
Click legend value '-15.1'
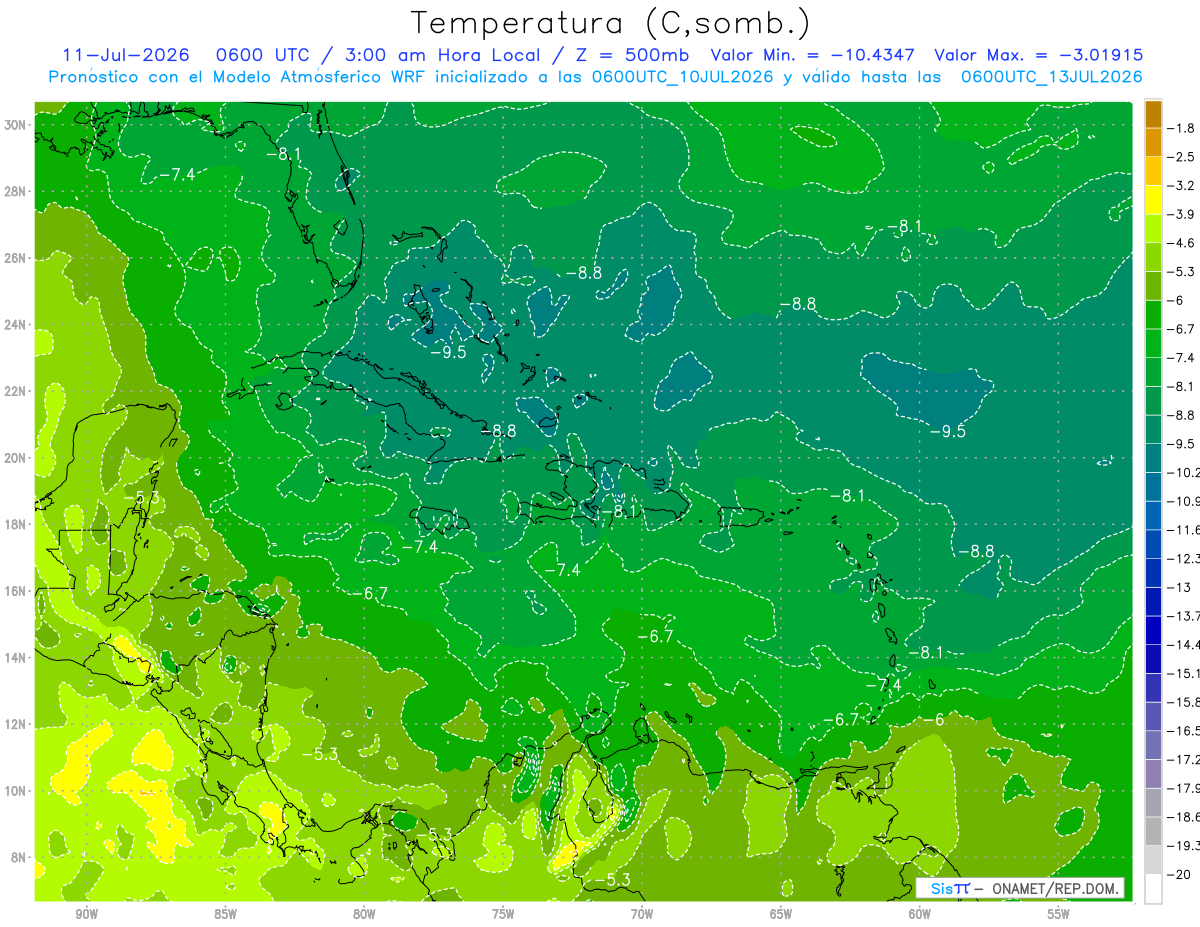pos(1184,673)
